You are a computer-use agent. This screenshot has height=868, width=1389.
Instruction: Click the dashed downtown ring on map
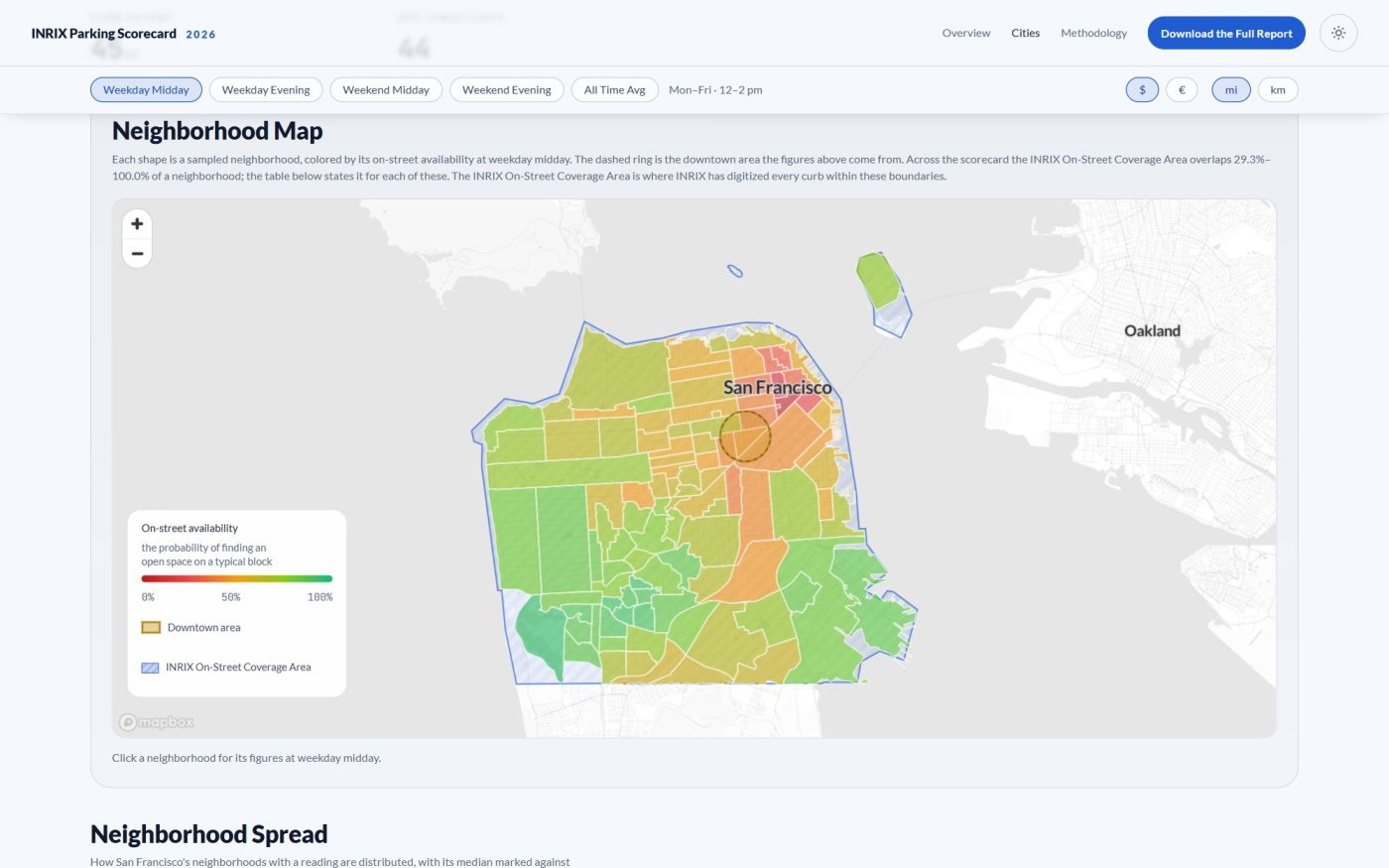coord(745,436)
